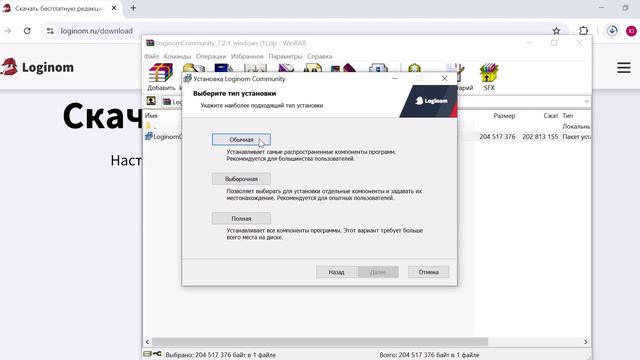640x360 pixels.
Task: Click the WinRAR Info toolbar icon
Action: click(378, 69)
